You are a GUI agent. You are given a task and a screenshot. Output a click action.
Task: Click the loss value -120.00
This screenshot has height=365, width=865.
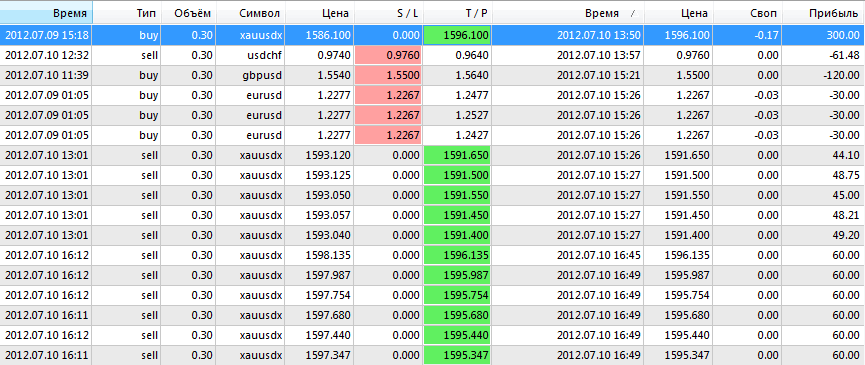(842, 76)
